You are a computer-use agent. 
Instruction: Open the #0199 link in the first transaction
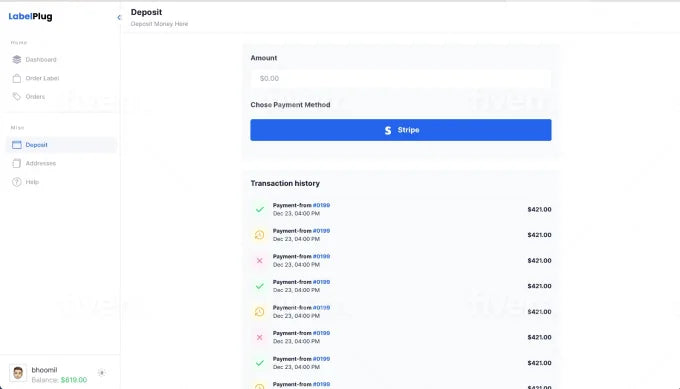click(x=321, y=205)
